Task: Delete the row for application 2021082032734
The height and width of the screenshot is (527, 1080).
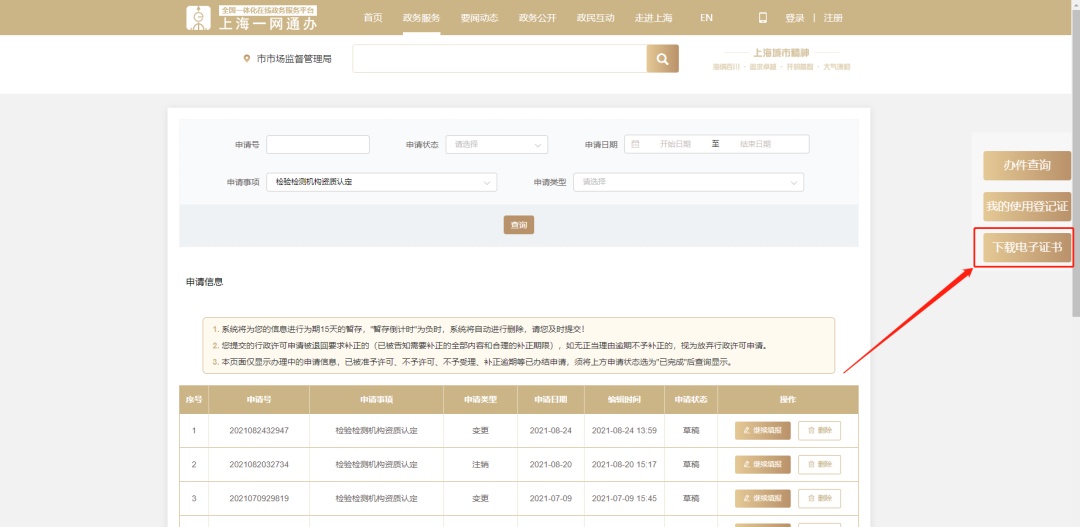Action: [x=819, y=465]
